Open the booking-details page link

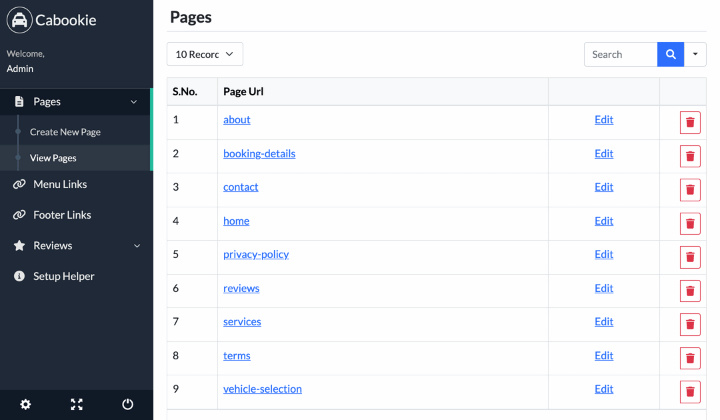(x=259, y=154)
